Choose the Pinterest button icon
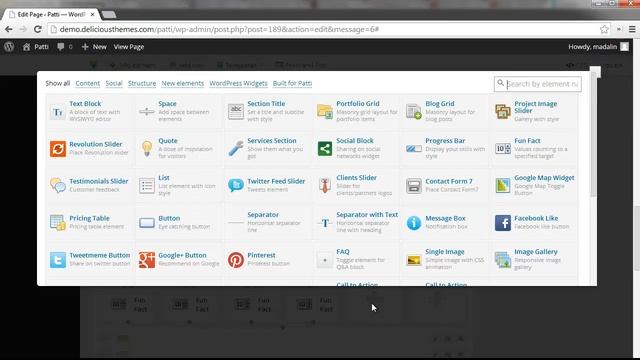The image size is (640, 360). point(236,260)
